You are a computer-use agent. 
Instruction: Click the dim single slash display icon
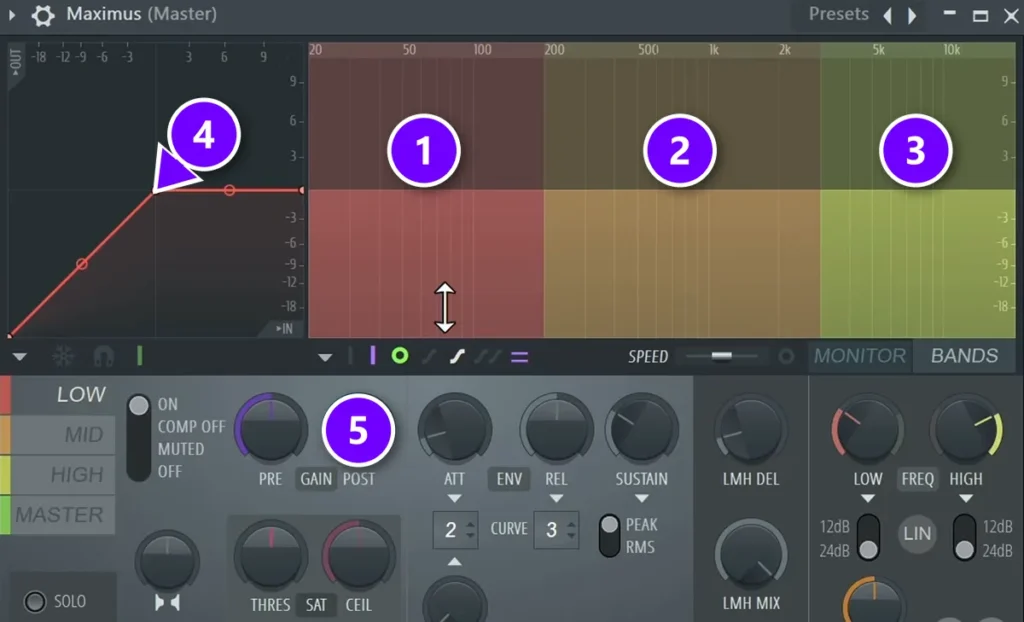428,357
